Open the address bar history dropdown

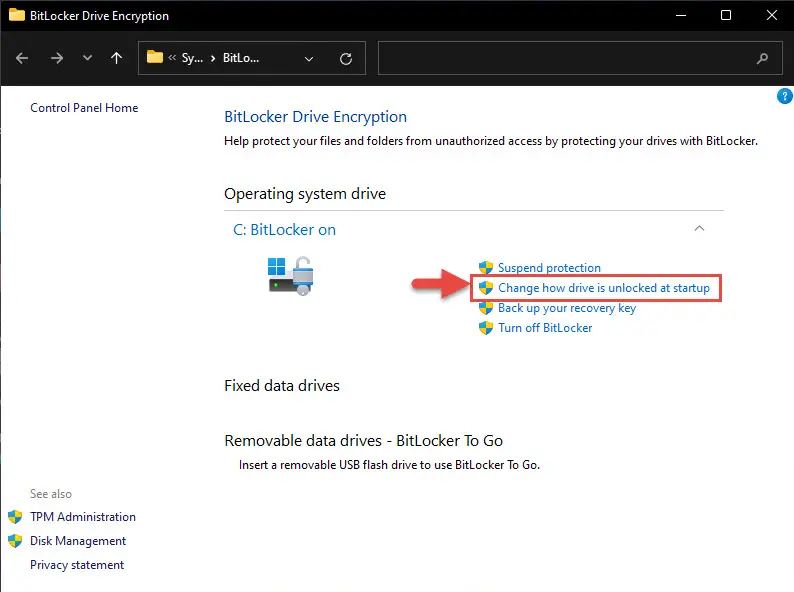pyautogui.click(x=308, y=58)
